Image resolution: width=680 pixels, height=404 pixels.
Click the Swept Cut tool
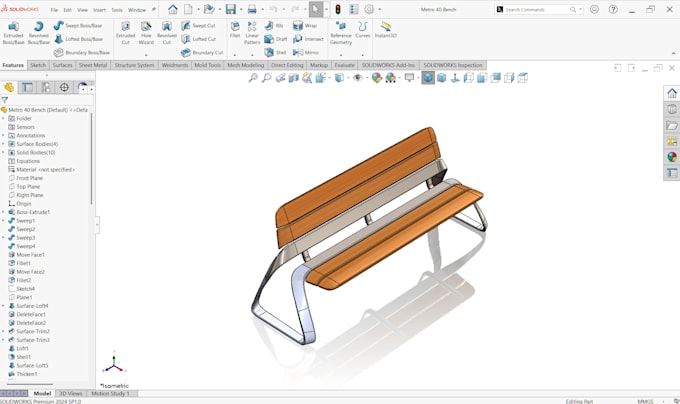198,26
